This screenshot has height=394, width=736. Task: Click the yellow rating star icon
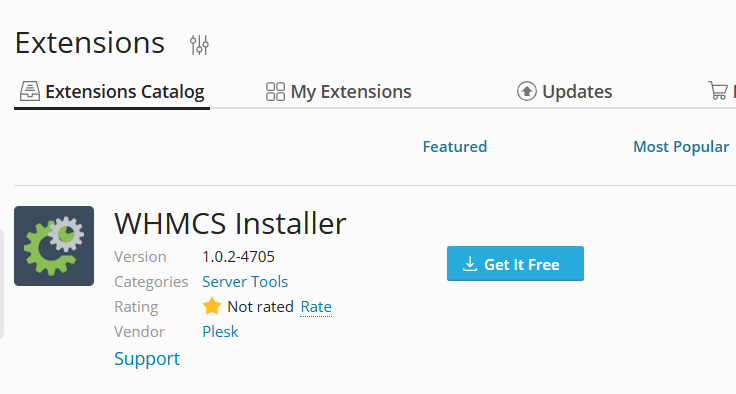point(212,306)
